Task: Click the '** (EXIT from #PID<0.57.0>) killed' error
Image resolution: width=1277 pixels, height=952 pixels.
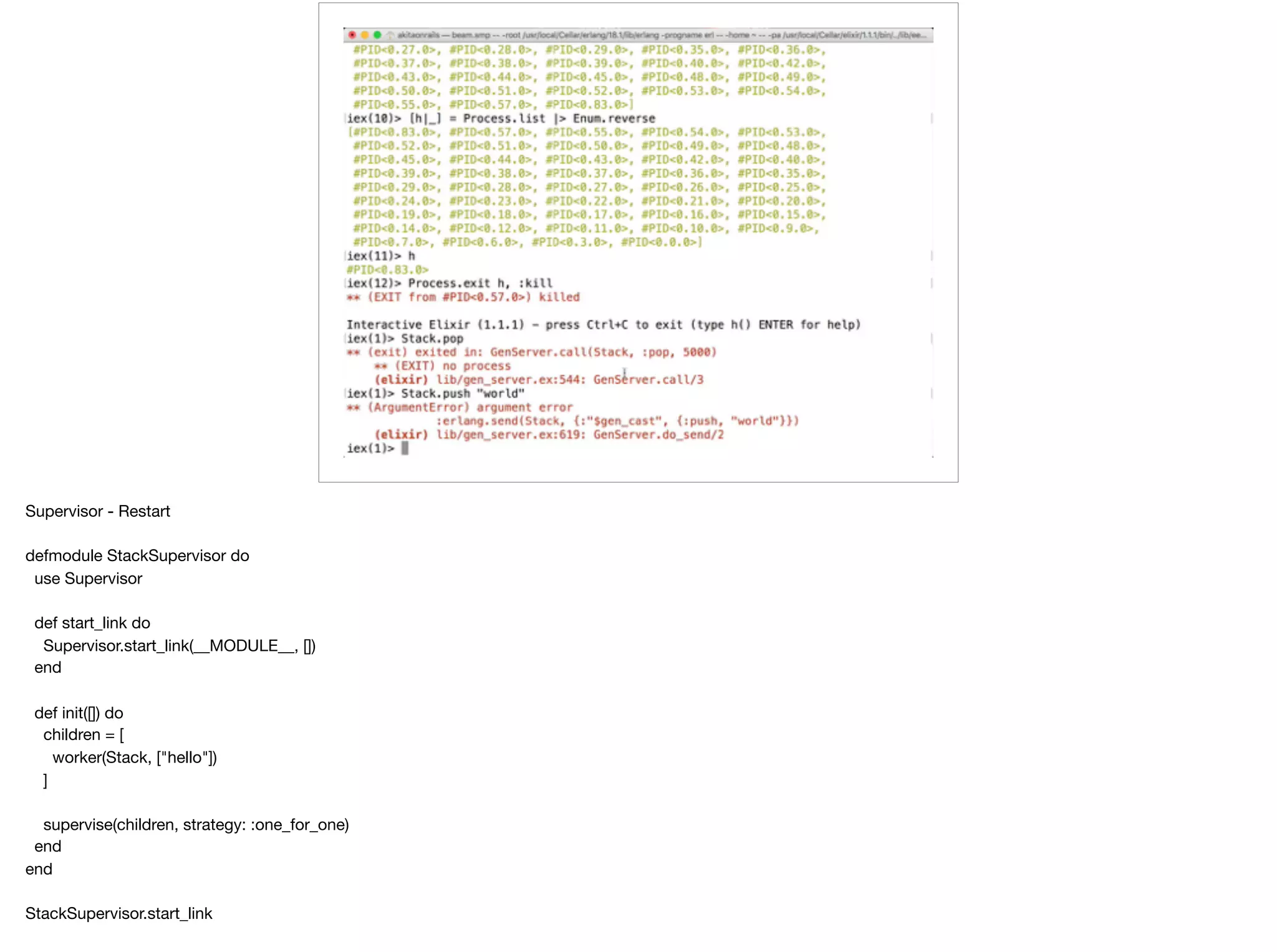Action: tap(463, 297)
